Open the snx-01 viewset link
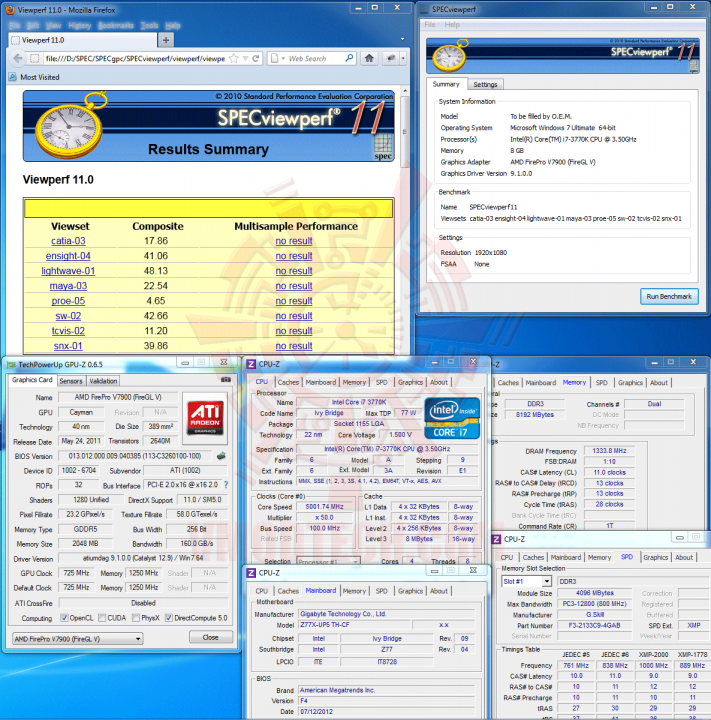The width and height of the screenshot is (711, 720). [x=68, y=346]
